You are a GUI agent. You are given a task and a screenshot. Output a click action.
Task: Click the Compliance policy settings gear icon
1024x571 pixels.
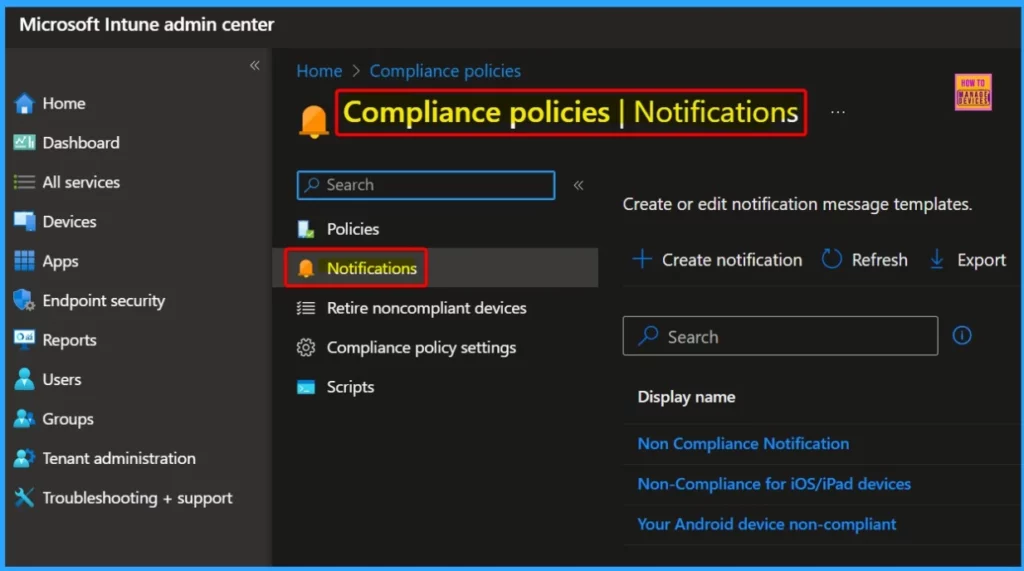tap(306, 348)
